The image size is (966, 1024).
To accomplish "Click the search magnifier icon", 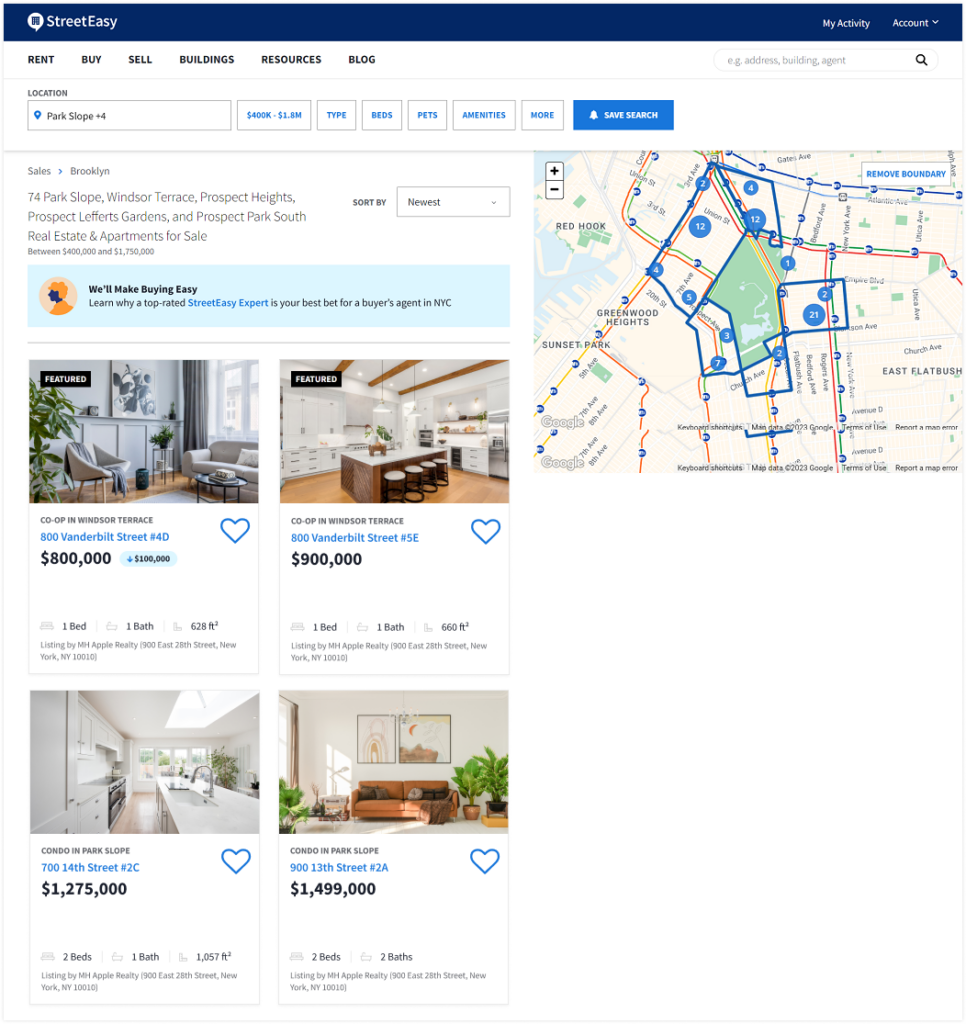I will point(921,60).
